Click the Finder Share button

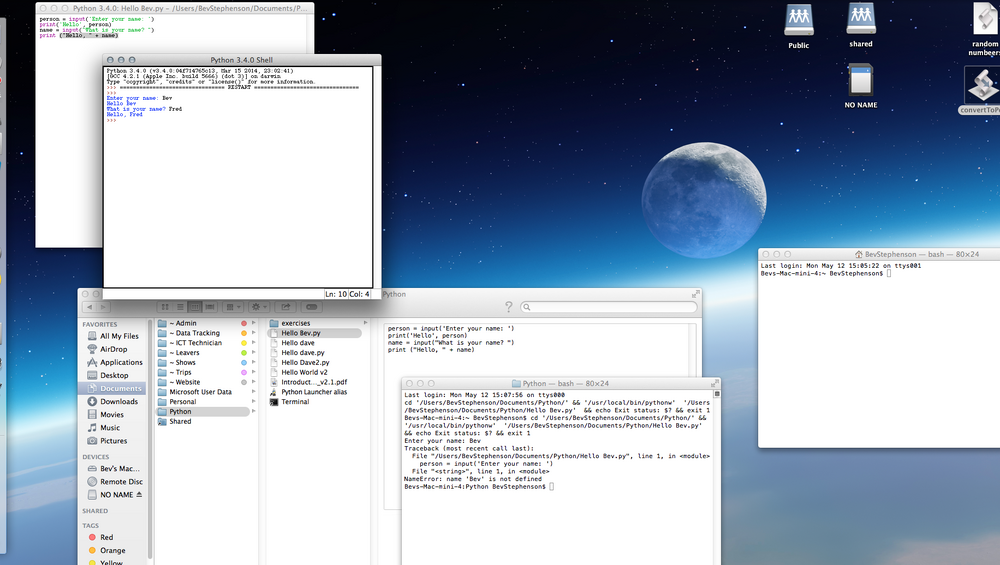coord(286,307)
